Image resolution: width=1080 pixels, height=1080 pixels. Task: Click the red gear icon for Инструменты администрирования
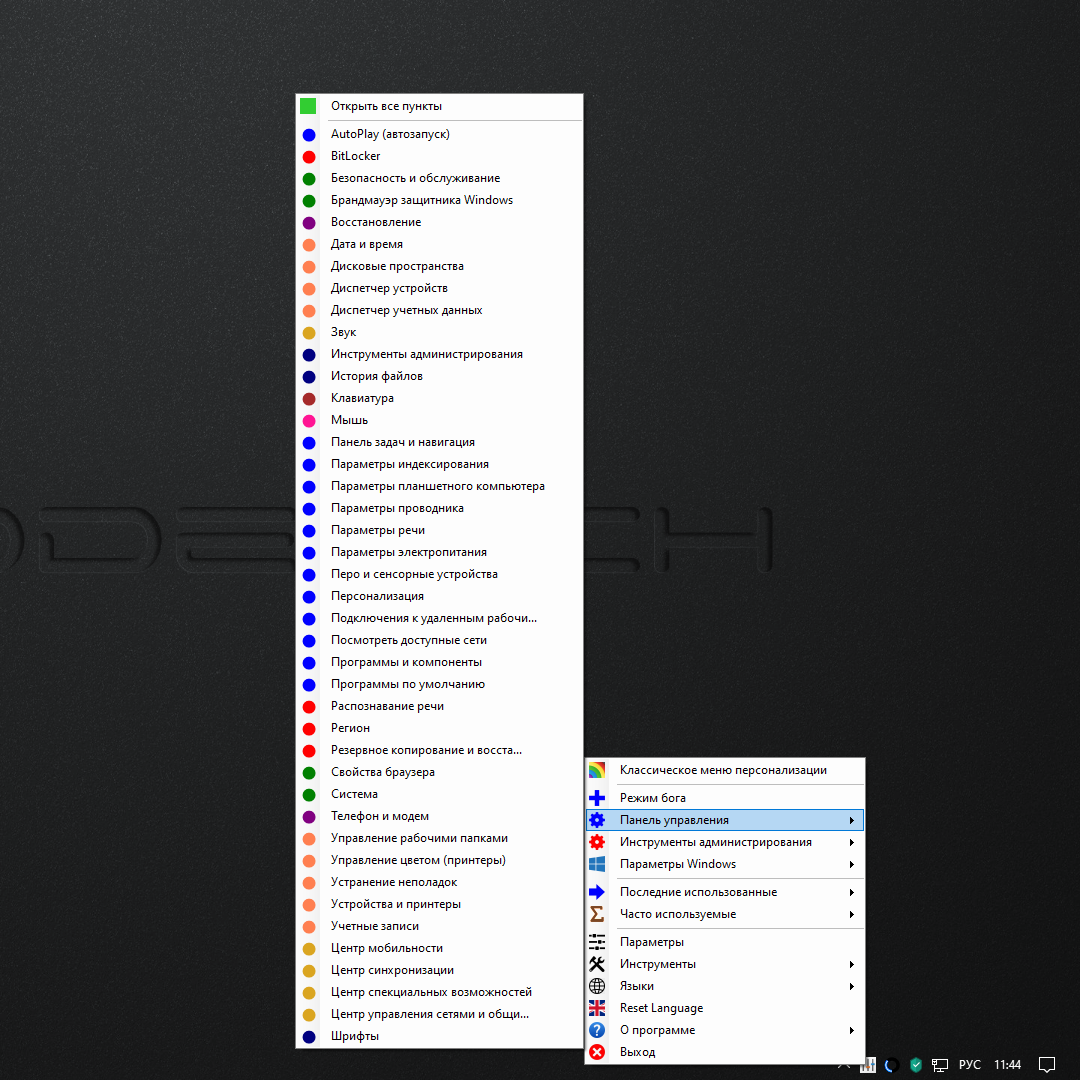tap(597, 842)
